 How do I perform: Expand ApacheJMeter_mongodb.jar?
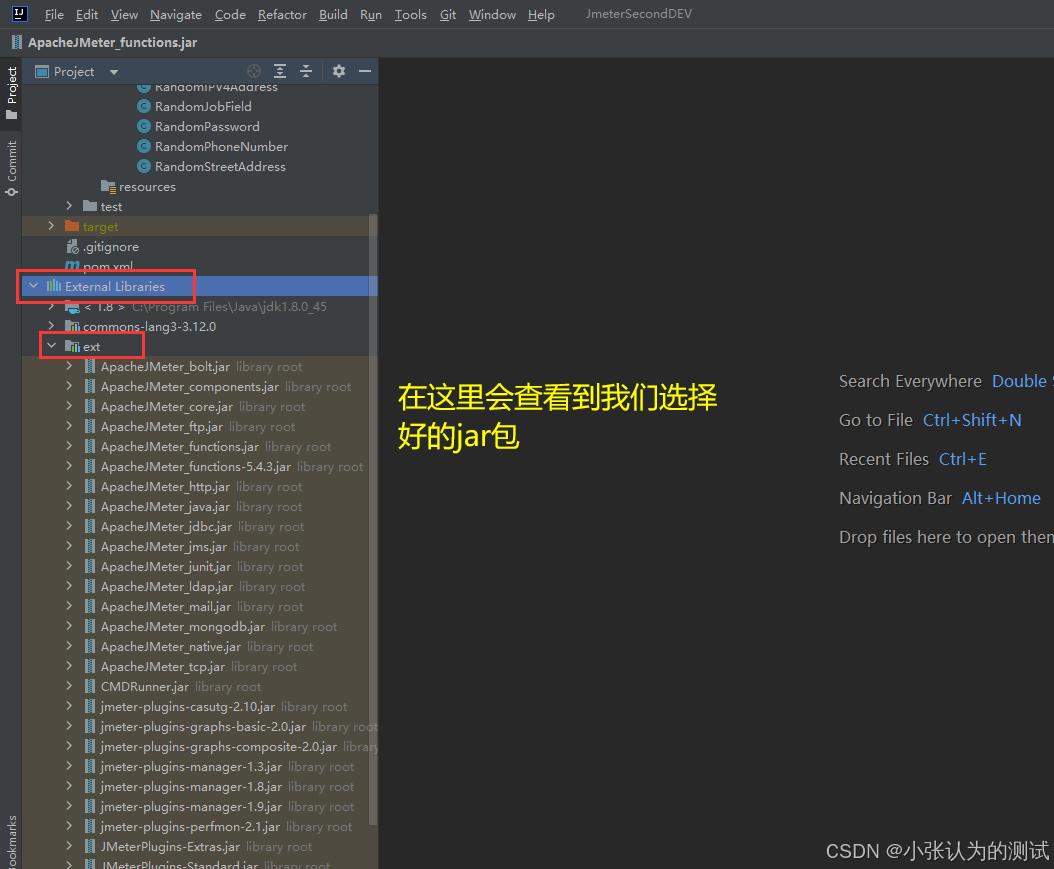[69, 626]
